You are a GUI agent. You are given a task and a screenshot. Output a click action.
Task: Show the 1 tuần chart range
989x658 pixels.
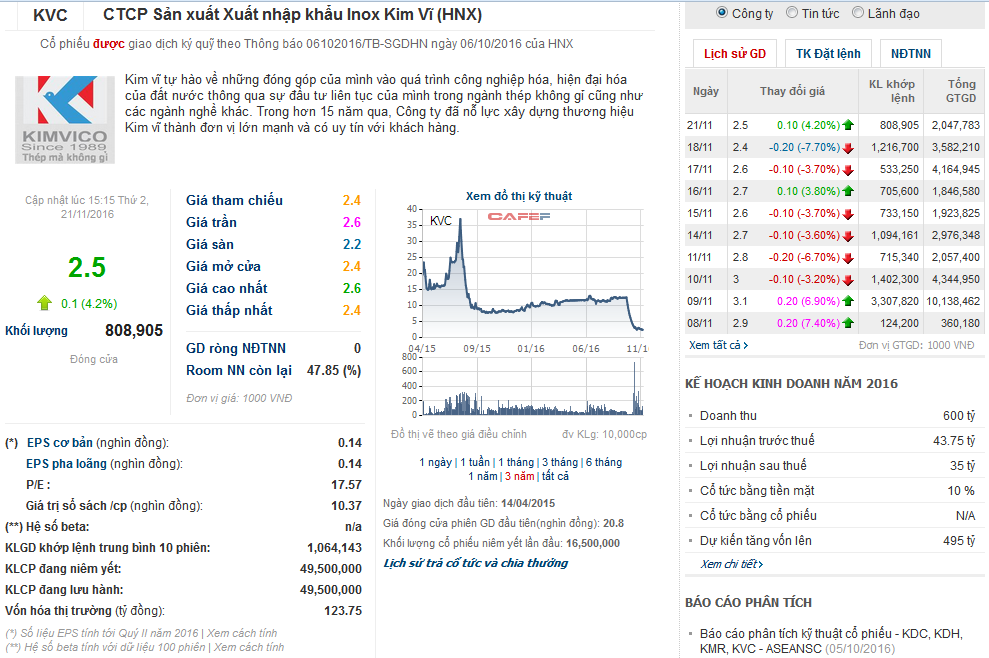tap(475, 462)
